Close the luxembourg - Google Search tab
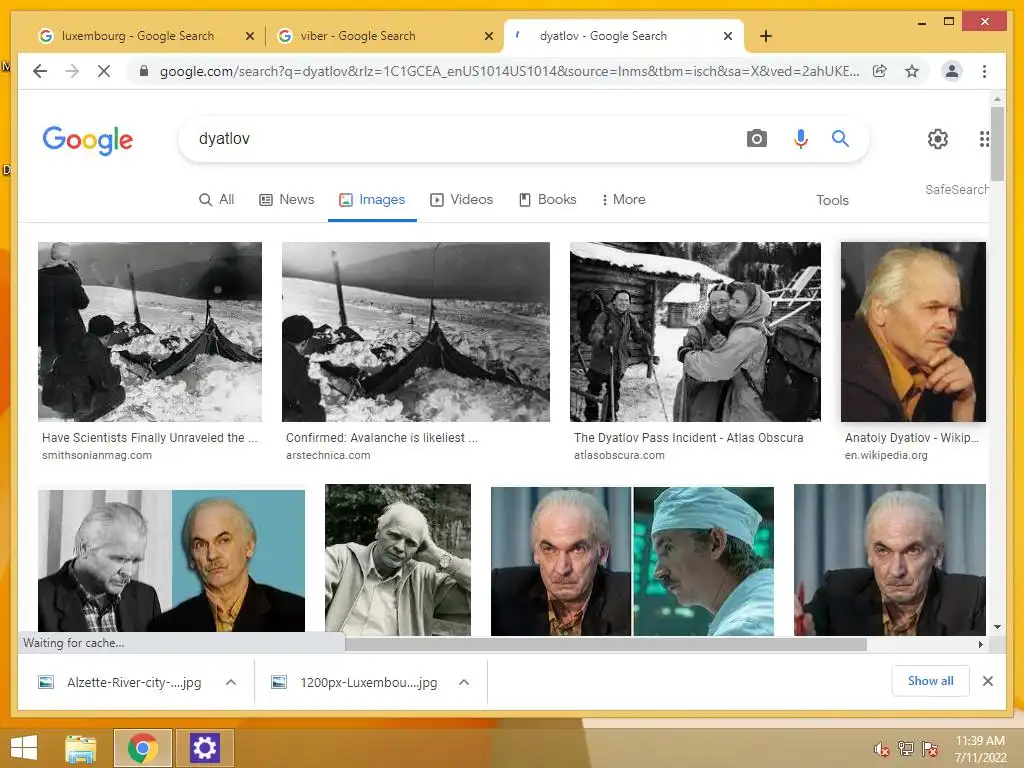 click(x=249, y=36)
